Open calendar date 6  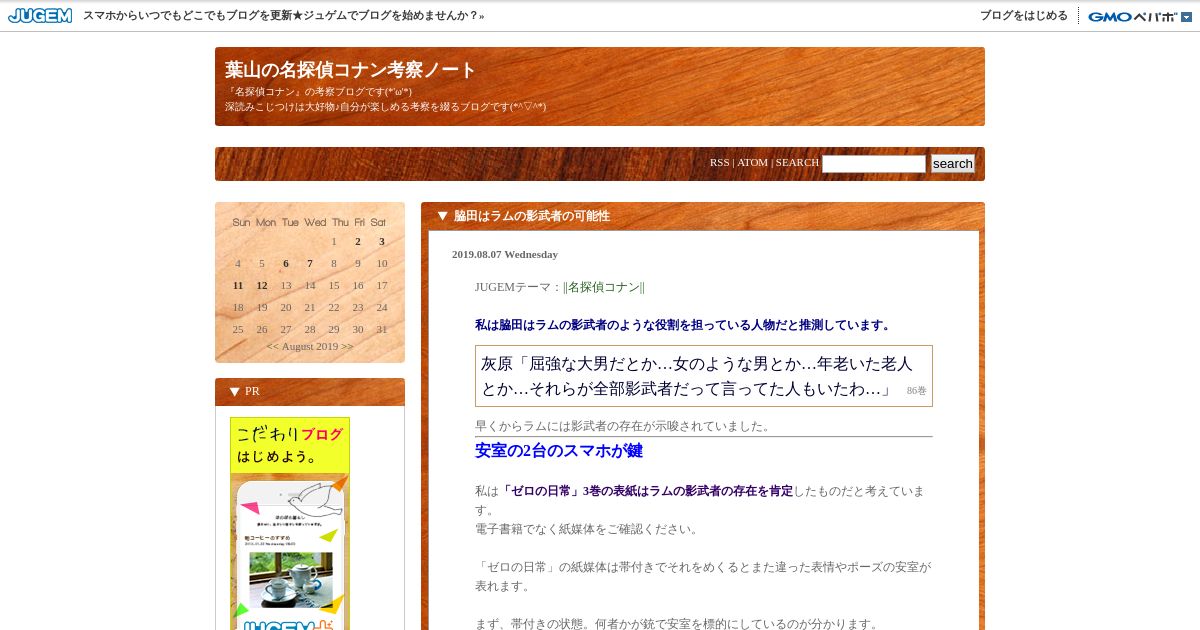286,263
